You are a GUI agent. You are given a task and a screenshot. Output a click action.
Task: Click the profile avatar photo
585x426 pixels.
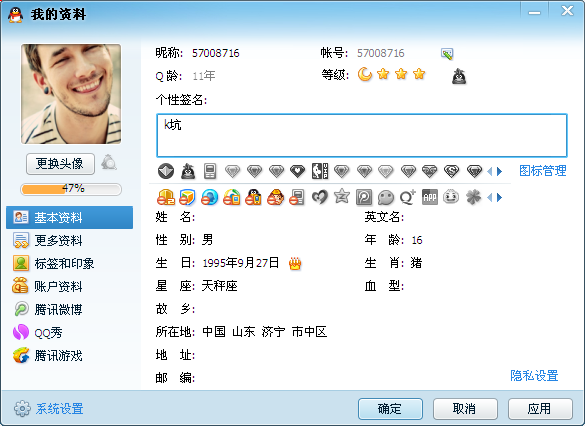pyautogui.click(x=71, y=94)
